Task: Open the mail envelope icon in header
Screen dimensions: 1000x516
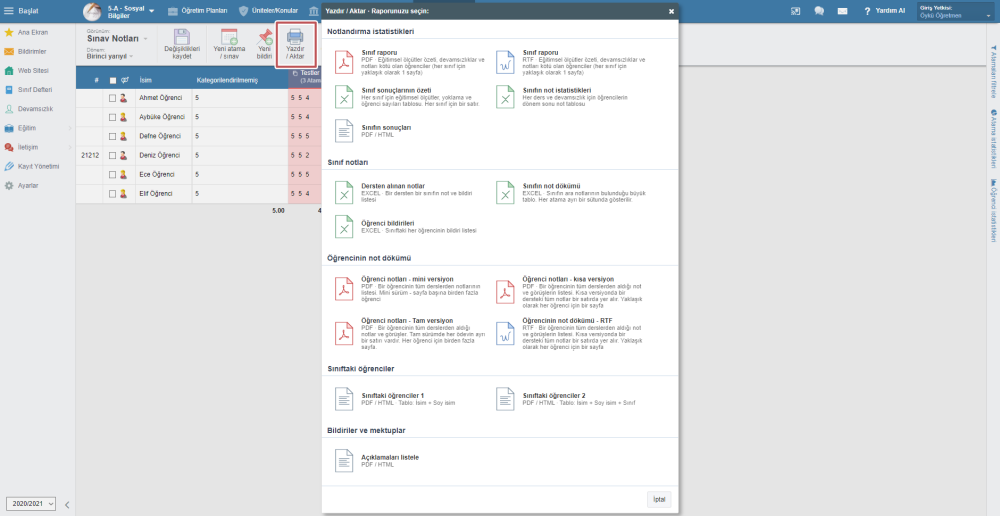Action: point(842,11)
